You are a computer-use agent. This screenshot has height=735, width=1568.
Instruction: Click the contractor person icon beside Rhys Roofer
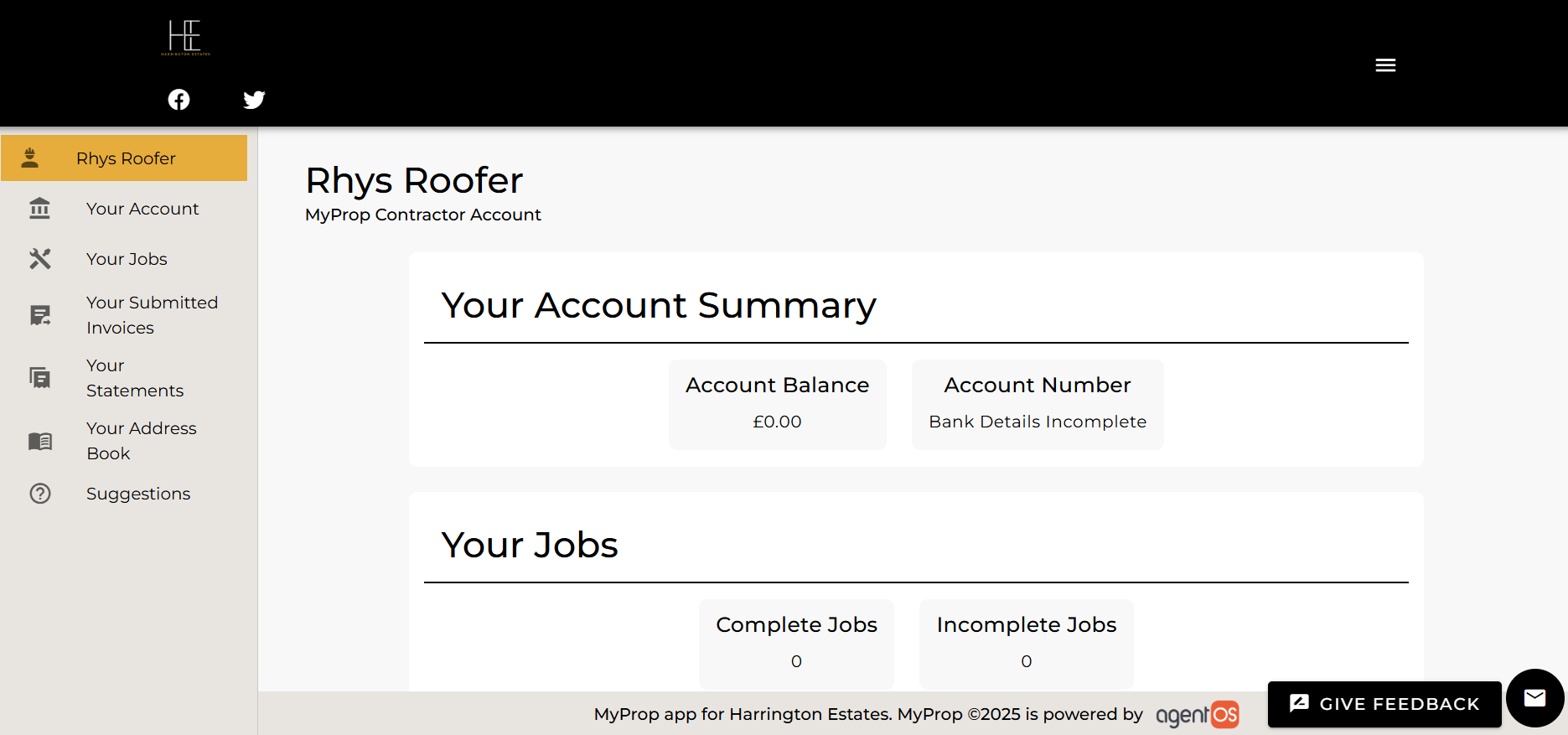[x=30, y=158]
